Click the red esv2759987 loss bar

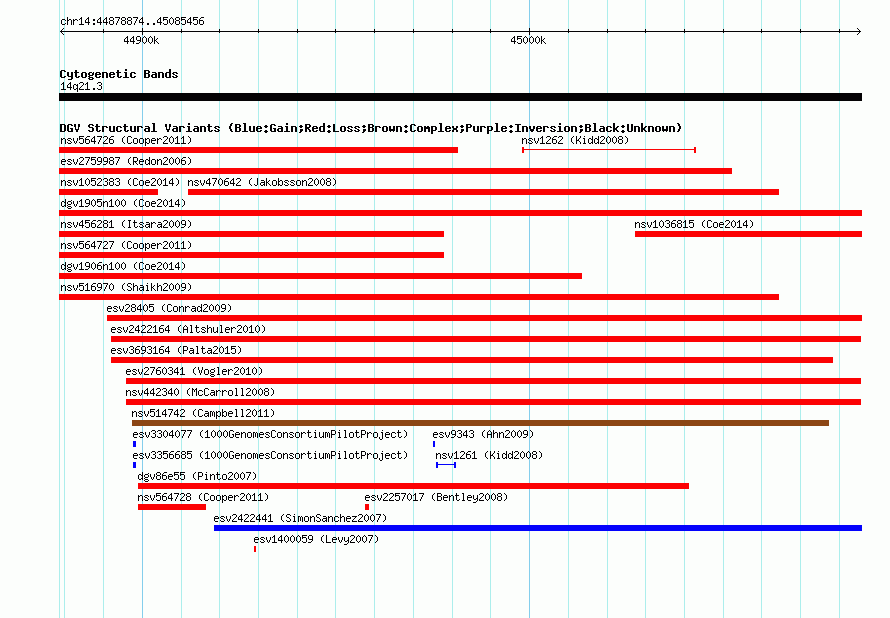pos(396,171)
